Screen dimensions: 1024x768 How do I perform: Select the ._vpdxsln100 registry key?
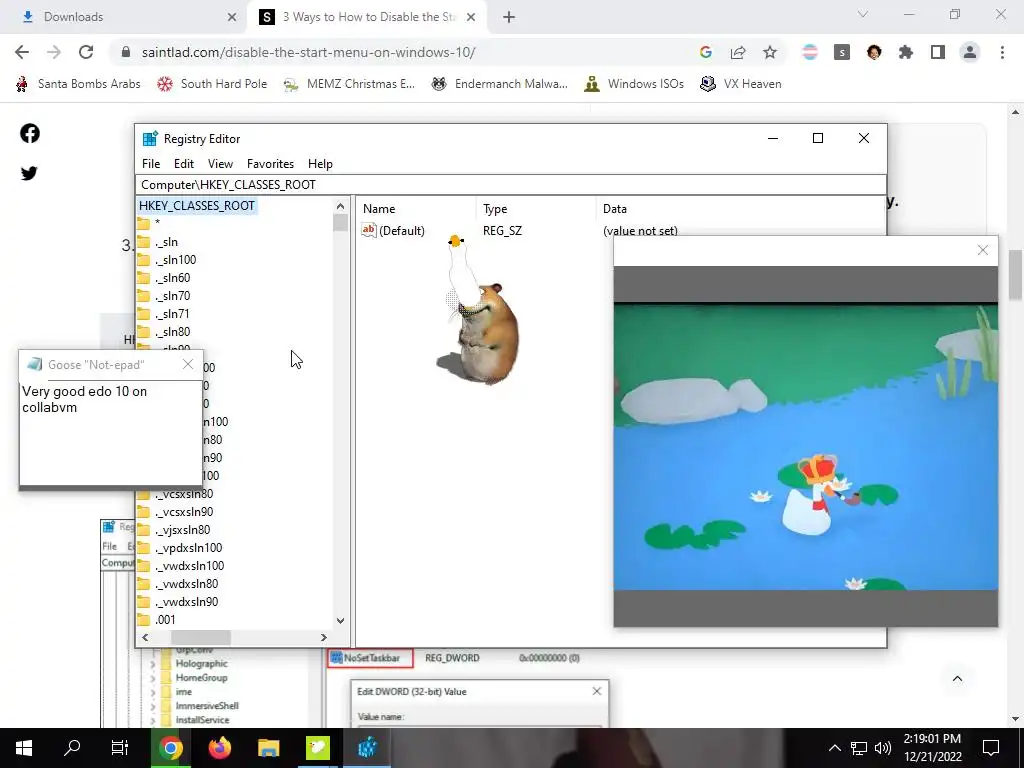188,548
